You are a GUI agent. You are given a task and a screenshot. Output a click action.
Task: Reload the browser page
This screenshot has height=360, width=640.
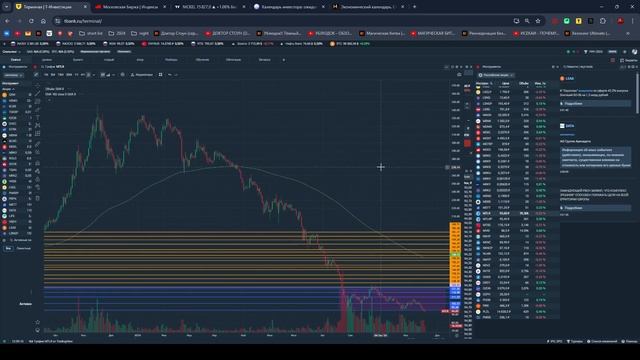click(31, 21)
